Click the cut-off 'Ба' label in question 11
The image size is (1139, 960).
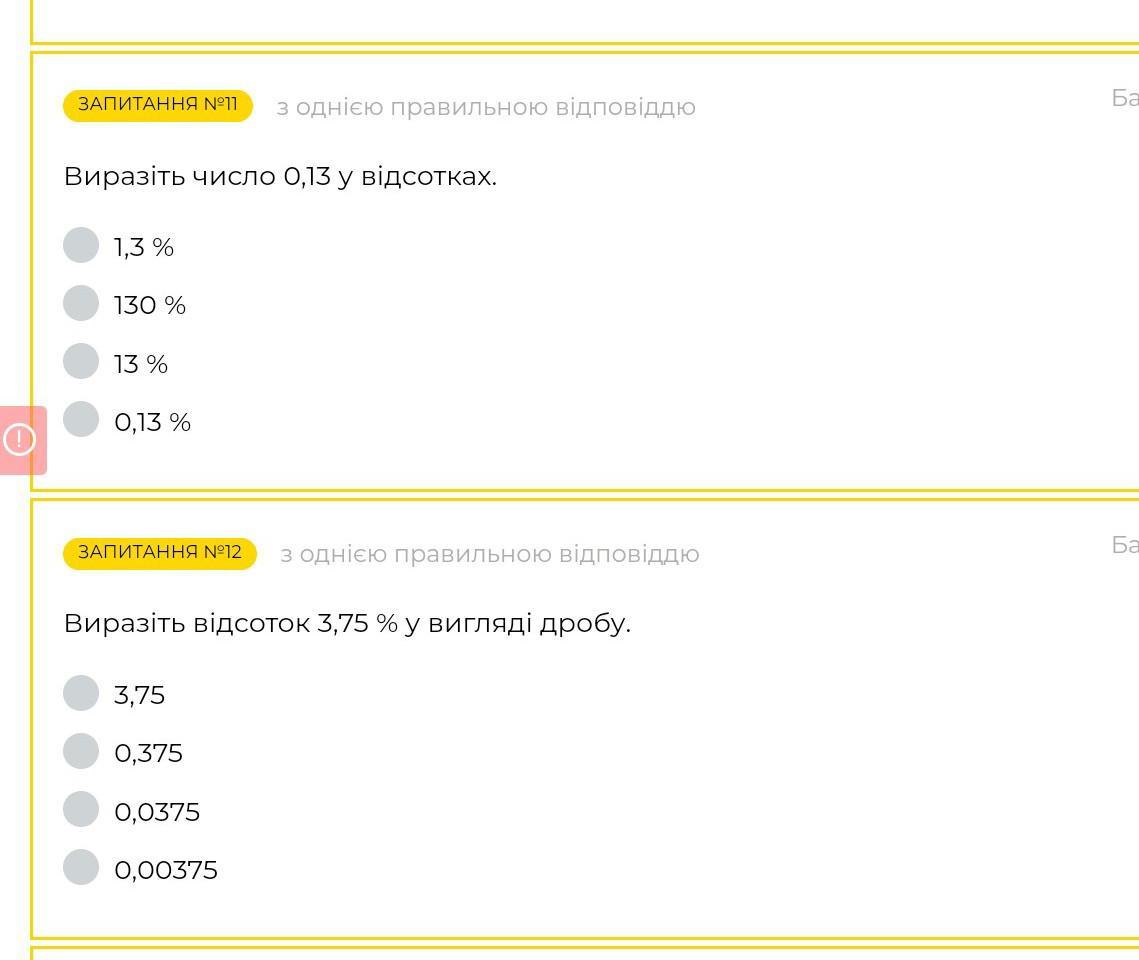click(1125, 98)
